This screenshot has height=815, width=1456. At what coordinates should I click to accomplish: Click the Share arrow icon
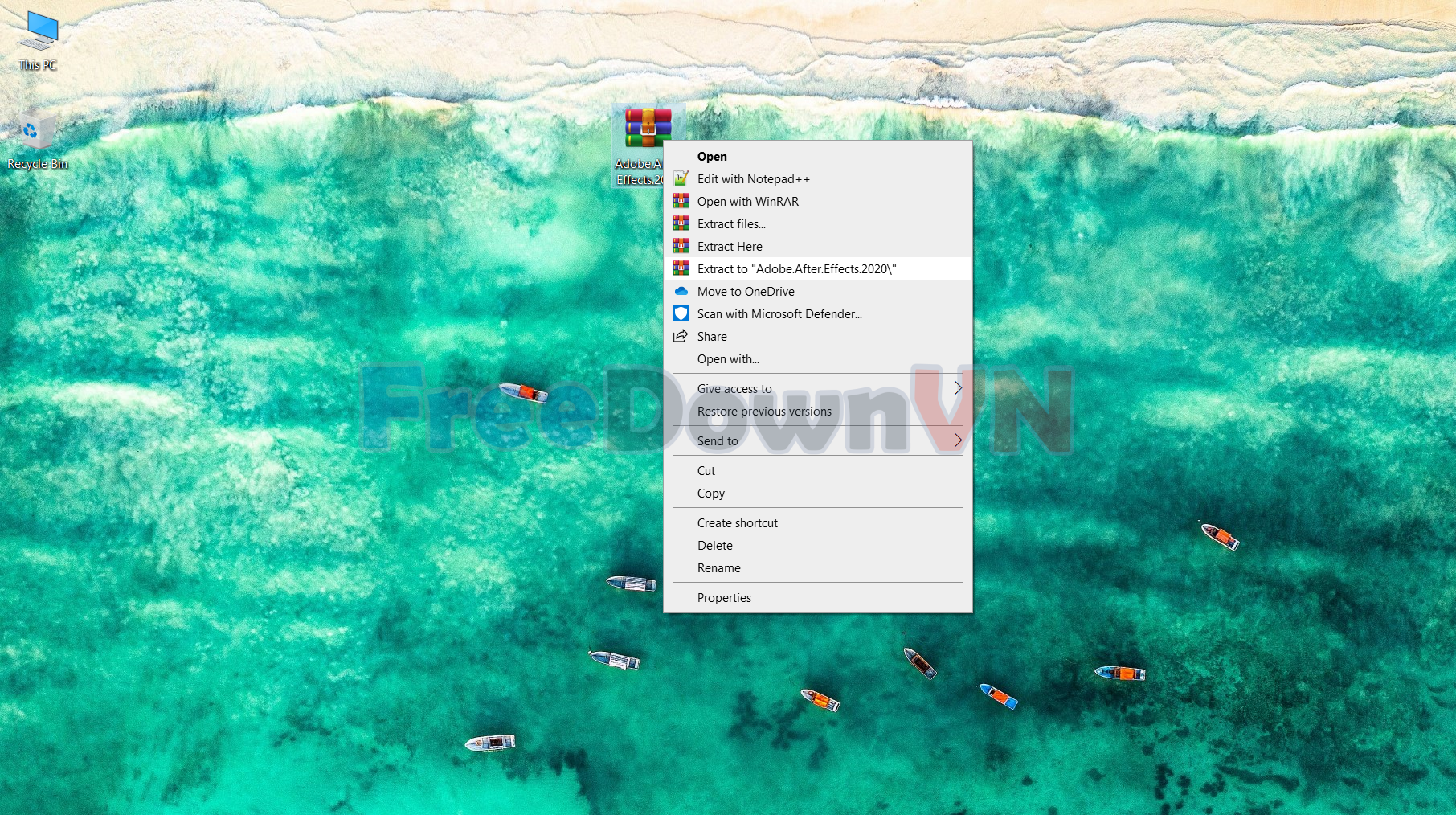[681, 336]
